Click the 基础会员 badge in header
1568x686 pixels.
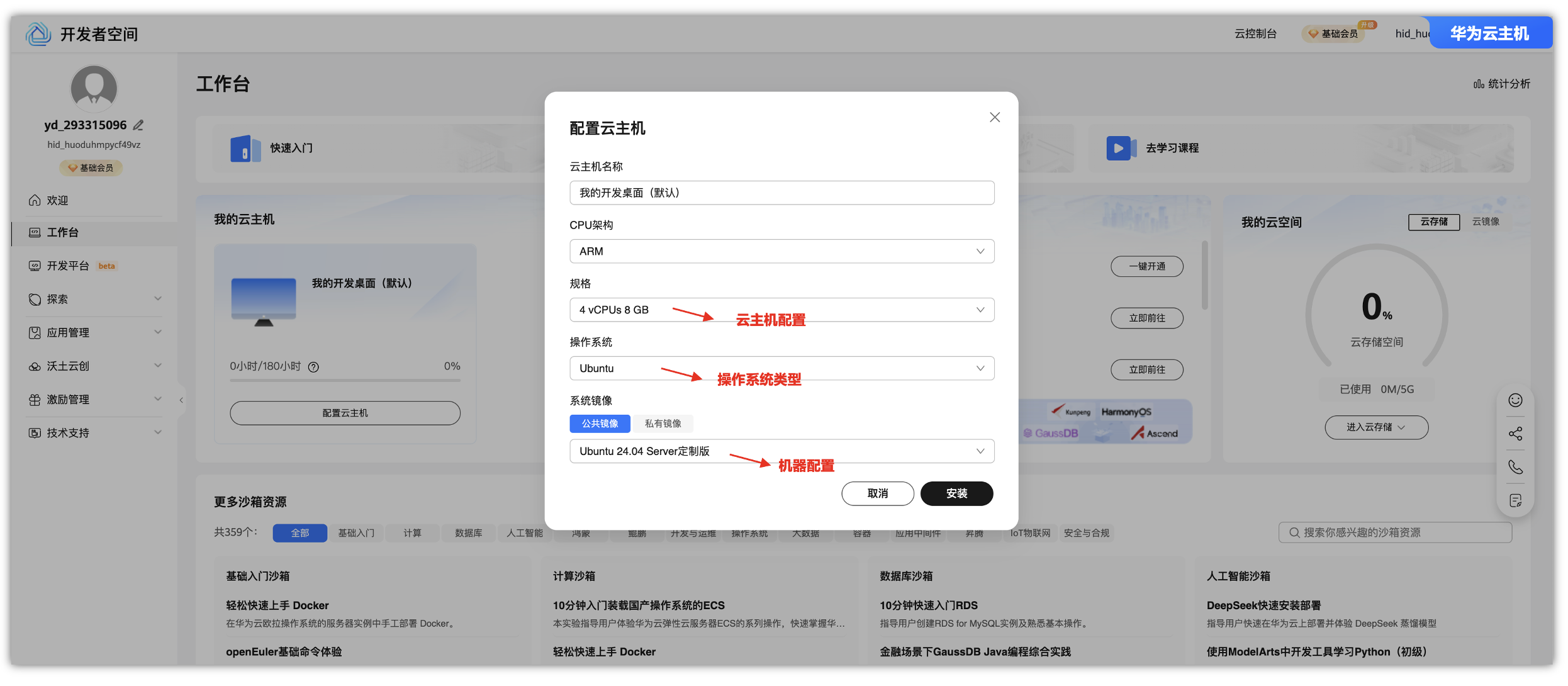point(1334,34)
